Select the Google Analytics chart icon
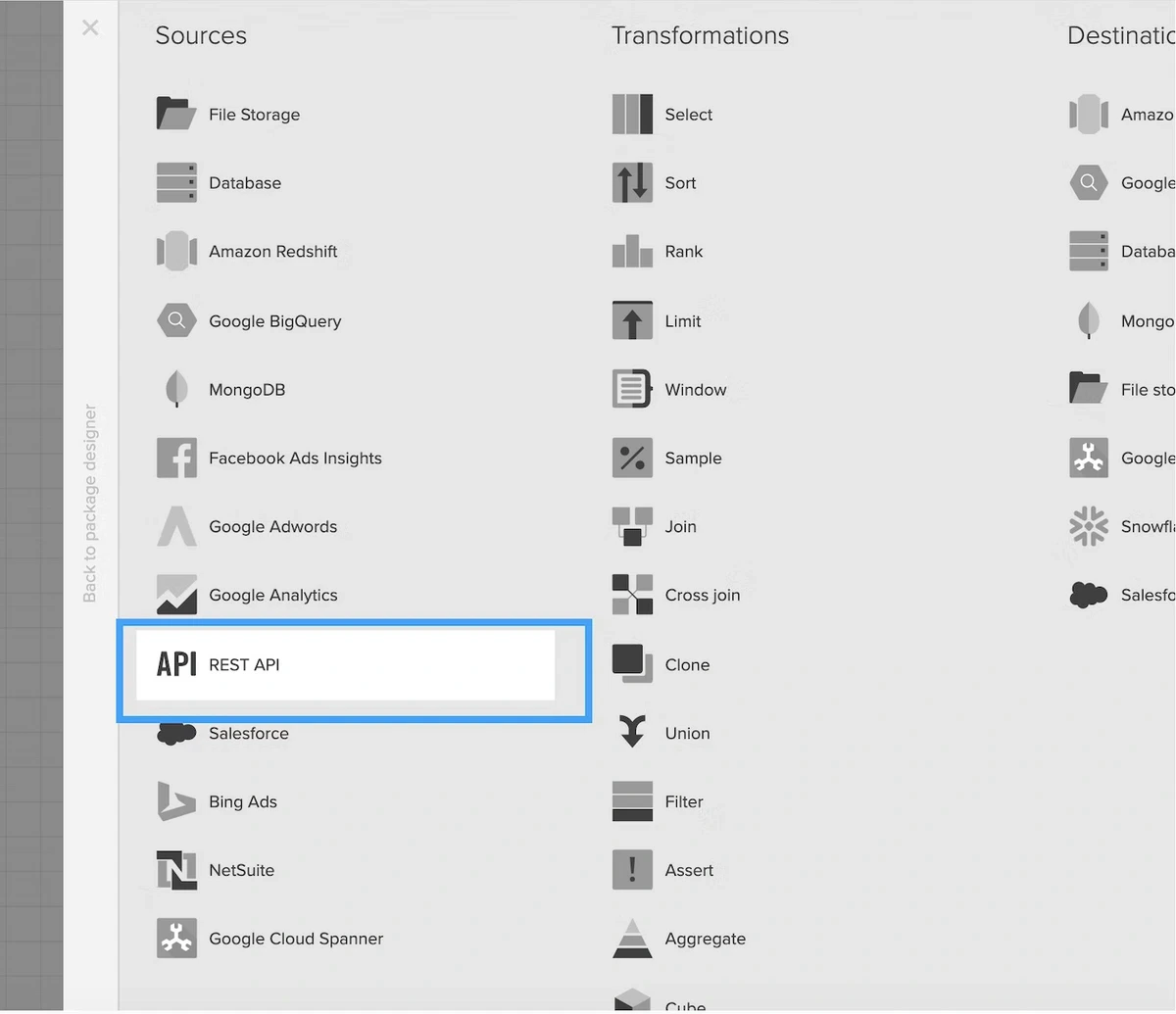 tap(176, 595)
